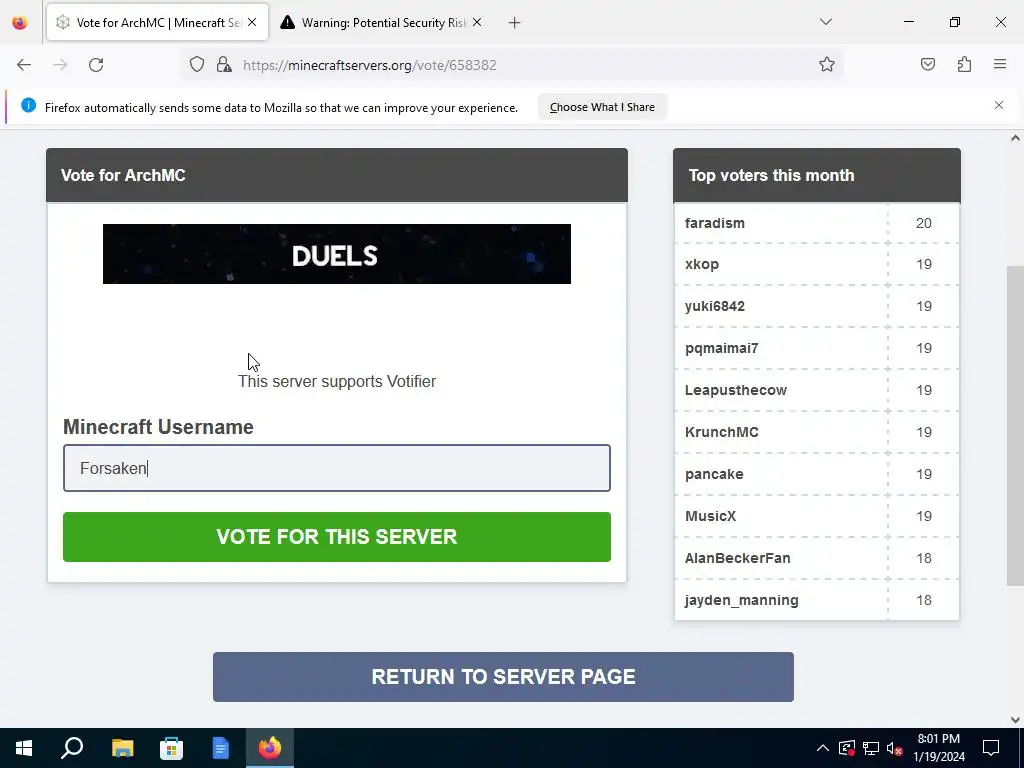
Task: Click the Top voters this month header
Action: point(817,175)
